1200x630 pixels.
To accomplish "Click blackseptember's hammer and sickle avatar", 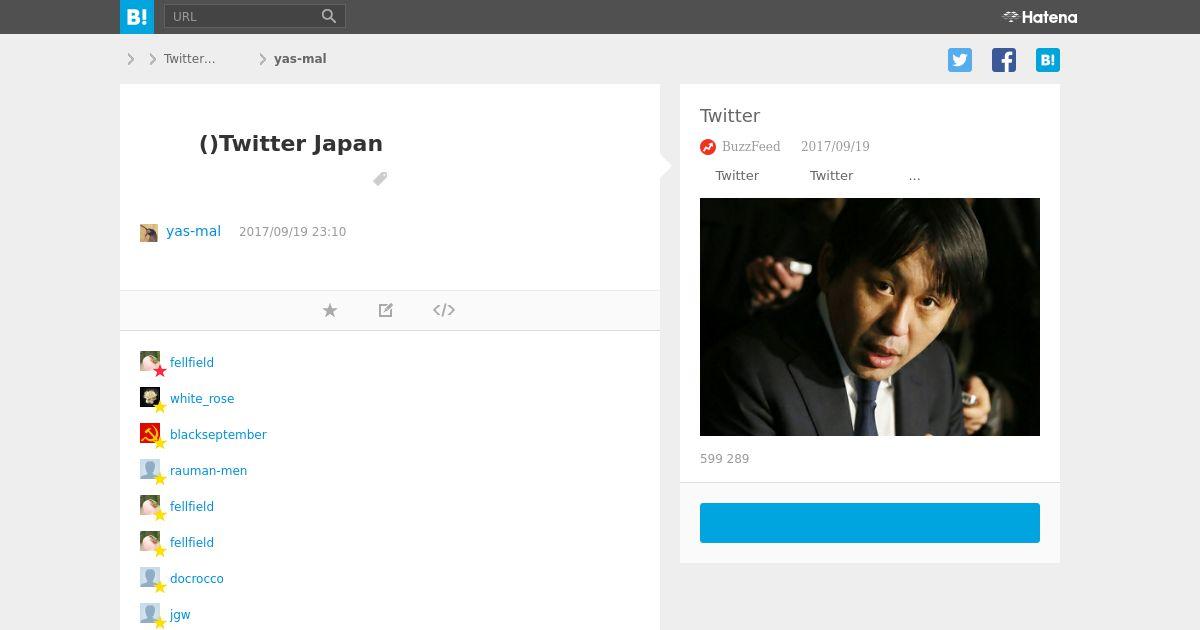I will tap(152, 435).
